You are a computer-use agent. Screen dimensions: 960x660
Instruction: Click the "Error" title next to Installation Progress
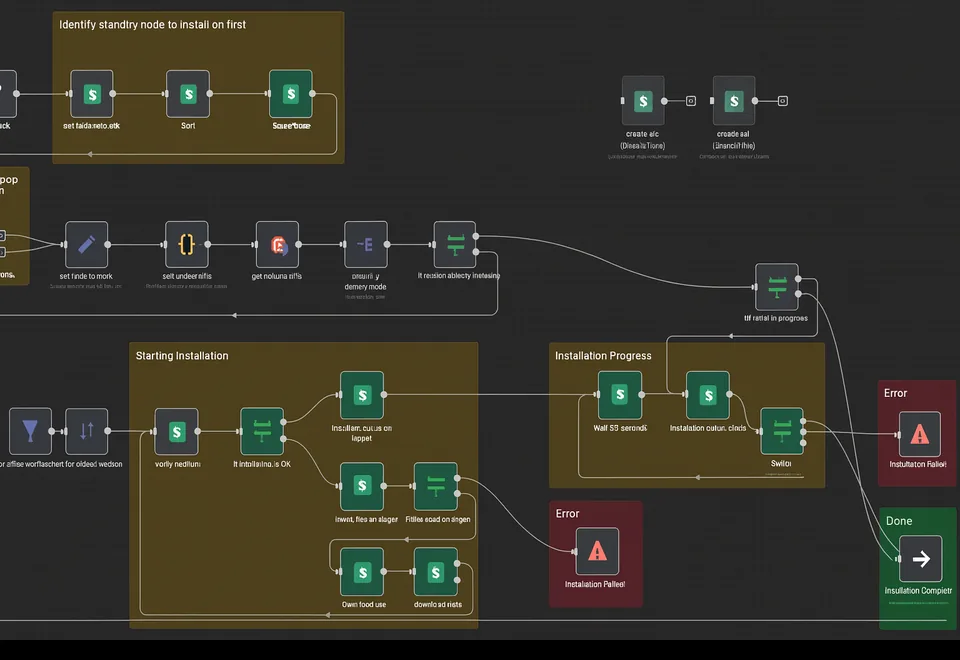click(895, 393)
